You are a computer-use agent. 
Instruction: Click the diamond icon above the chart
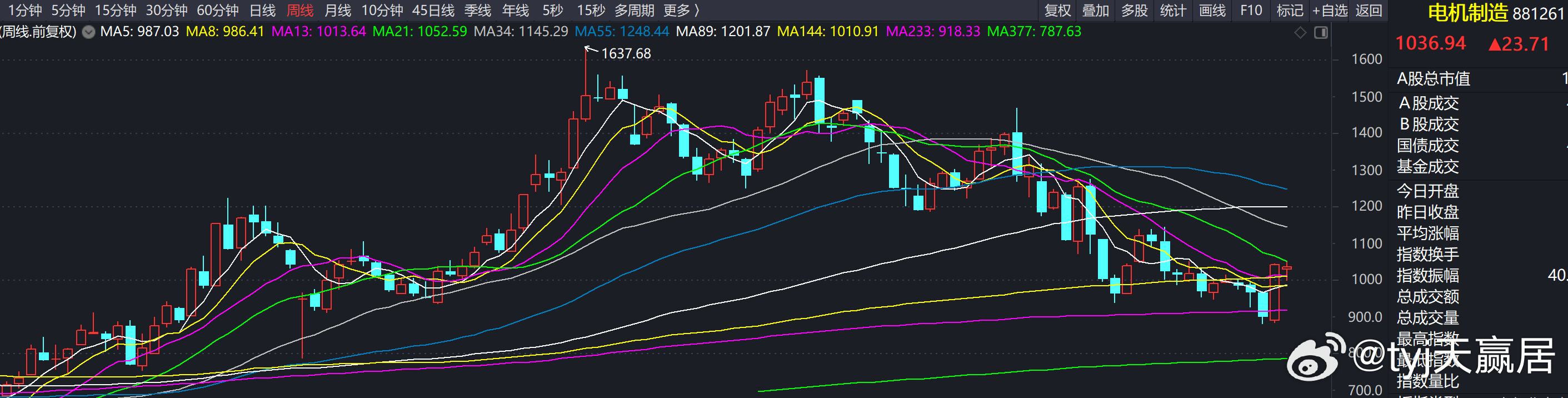[1300, 32]
